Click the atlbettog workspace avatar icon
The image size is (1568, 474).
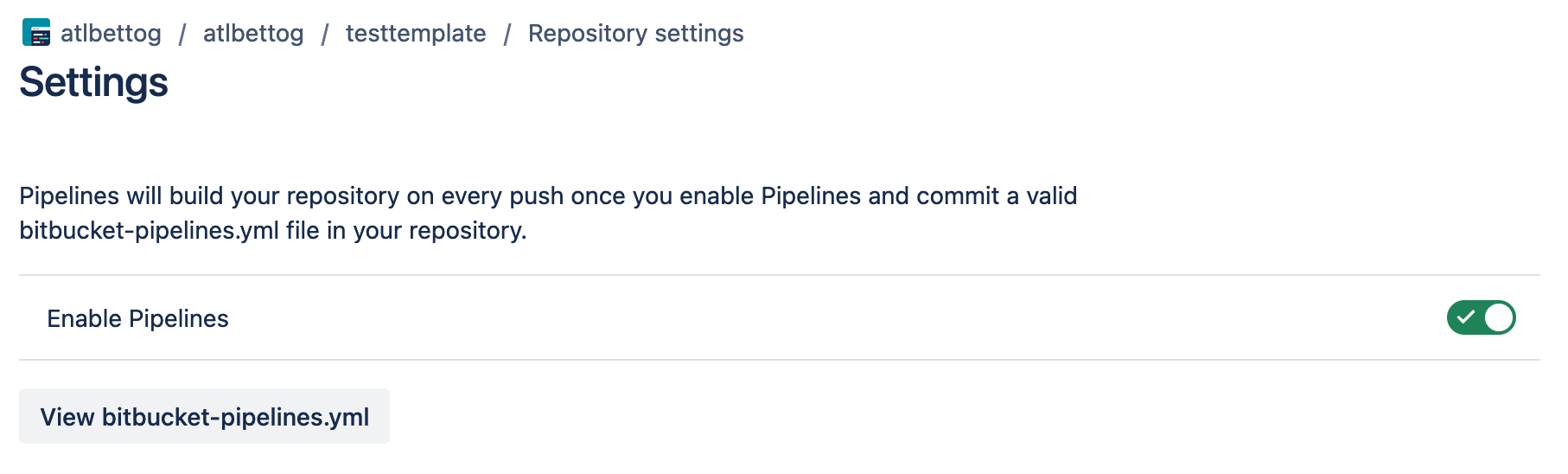pos(36,33)
